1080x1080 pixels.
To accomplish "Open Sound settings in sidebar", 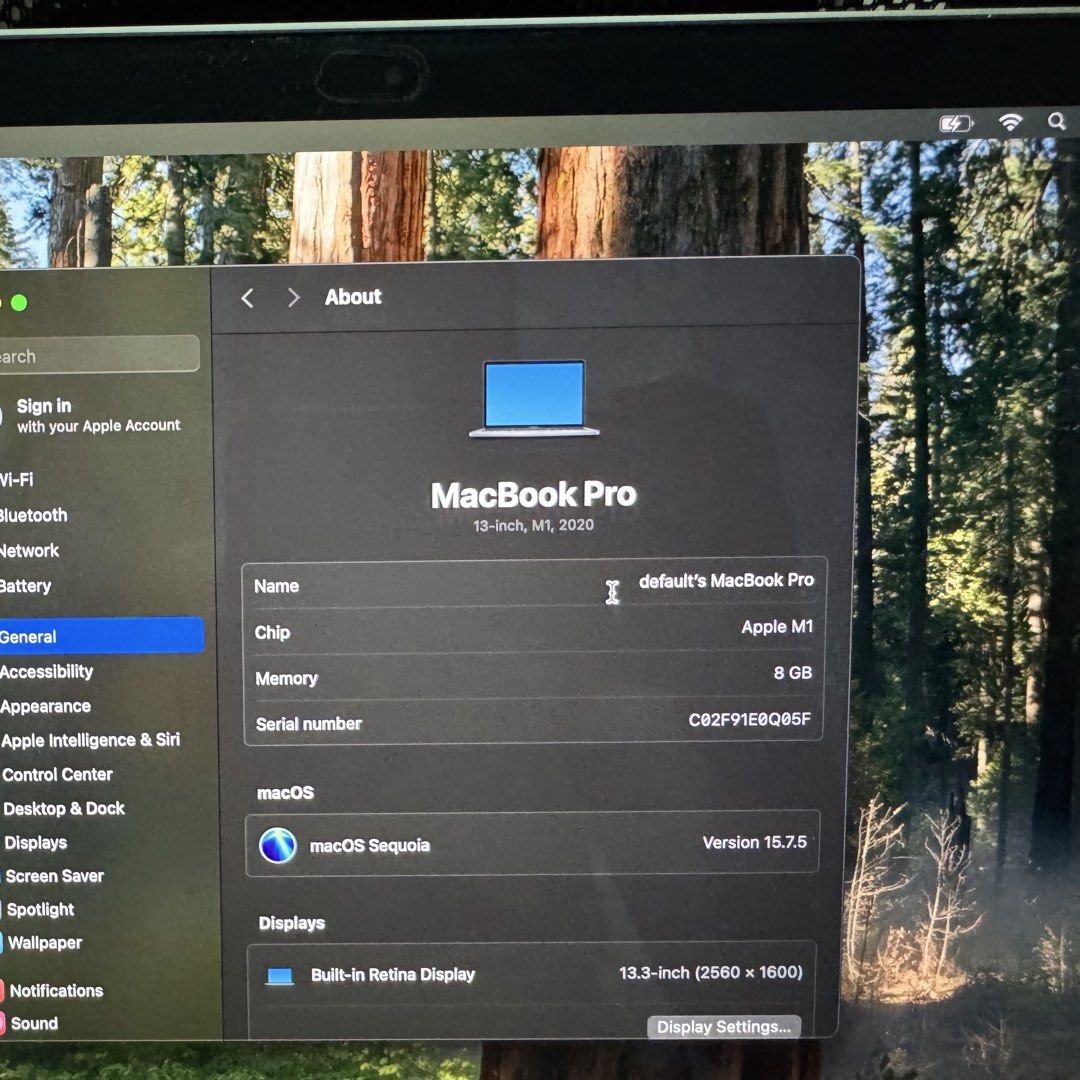I will pyautogui.click(x=34, y=1024).
